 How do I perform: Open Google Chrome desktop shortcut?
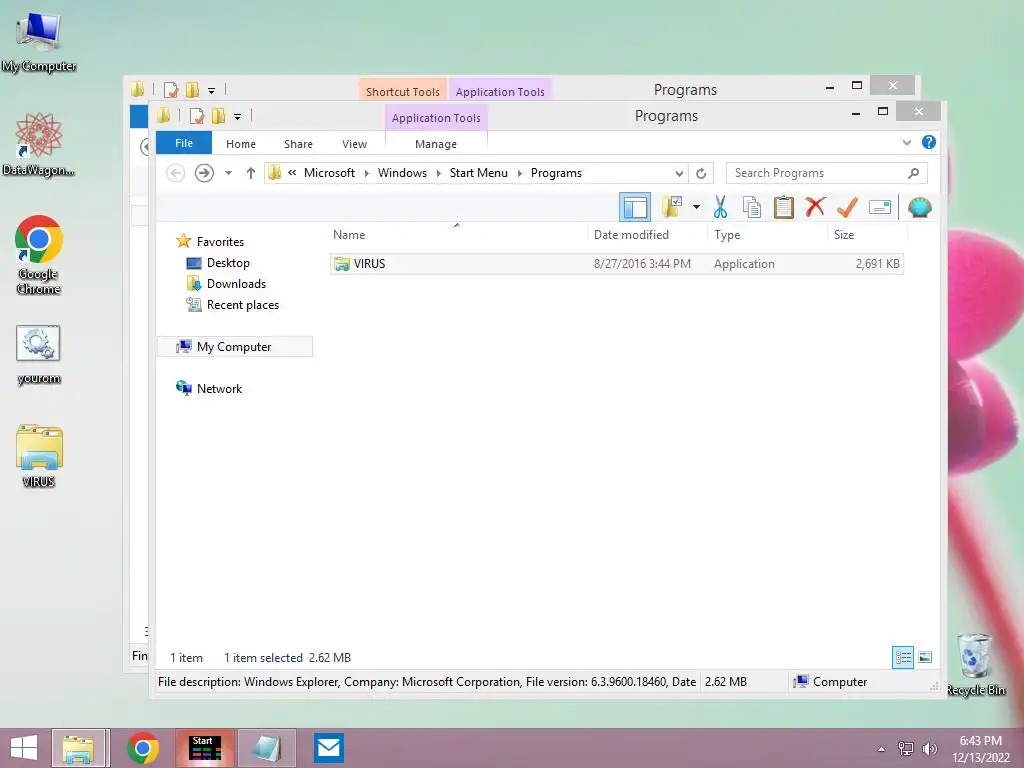click(x=39, y=255)
